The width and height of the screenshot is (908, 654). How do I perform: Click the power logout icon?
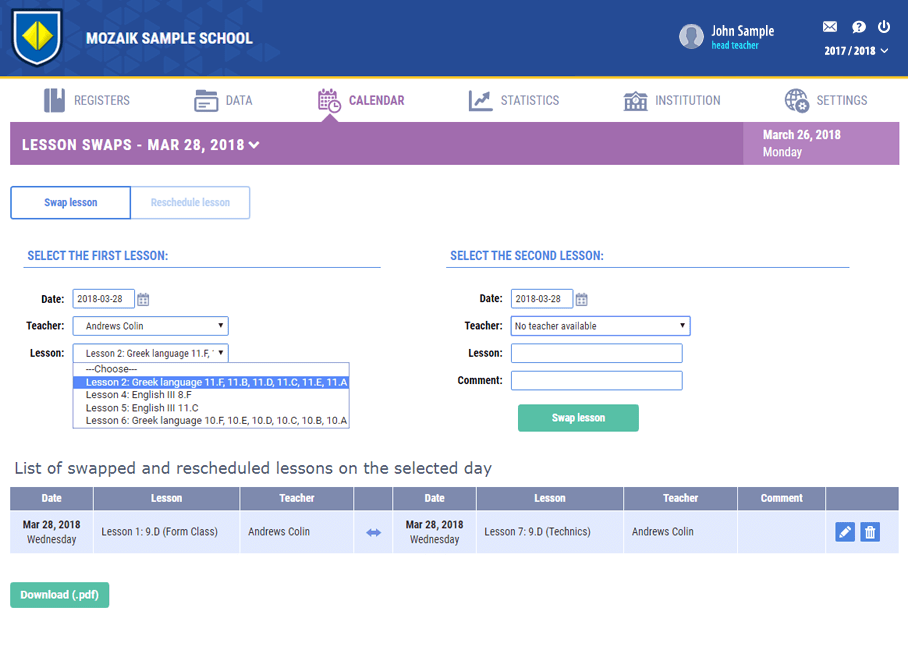pyautogui.click(x=884, y=27)
